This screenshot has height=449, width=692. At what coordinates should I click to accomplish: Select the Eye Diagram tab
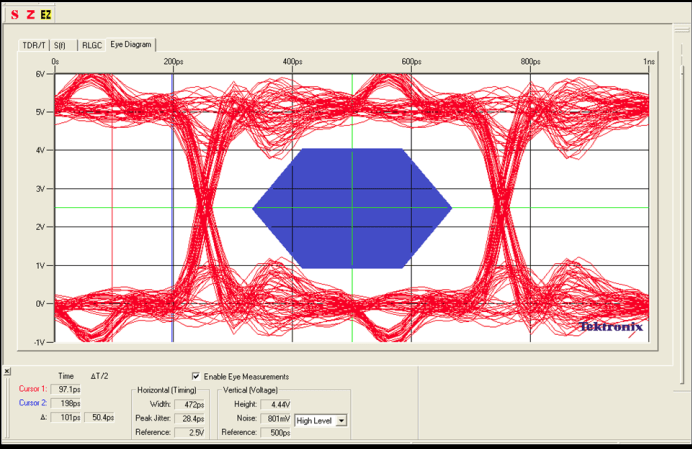coord(131,45)
